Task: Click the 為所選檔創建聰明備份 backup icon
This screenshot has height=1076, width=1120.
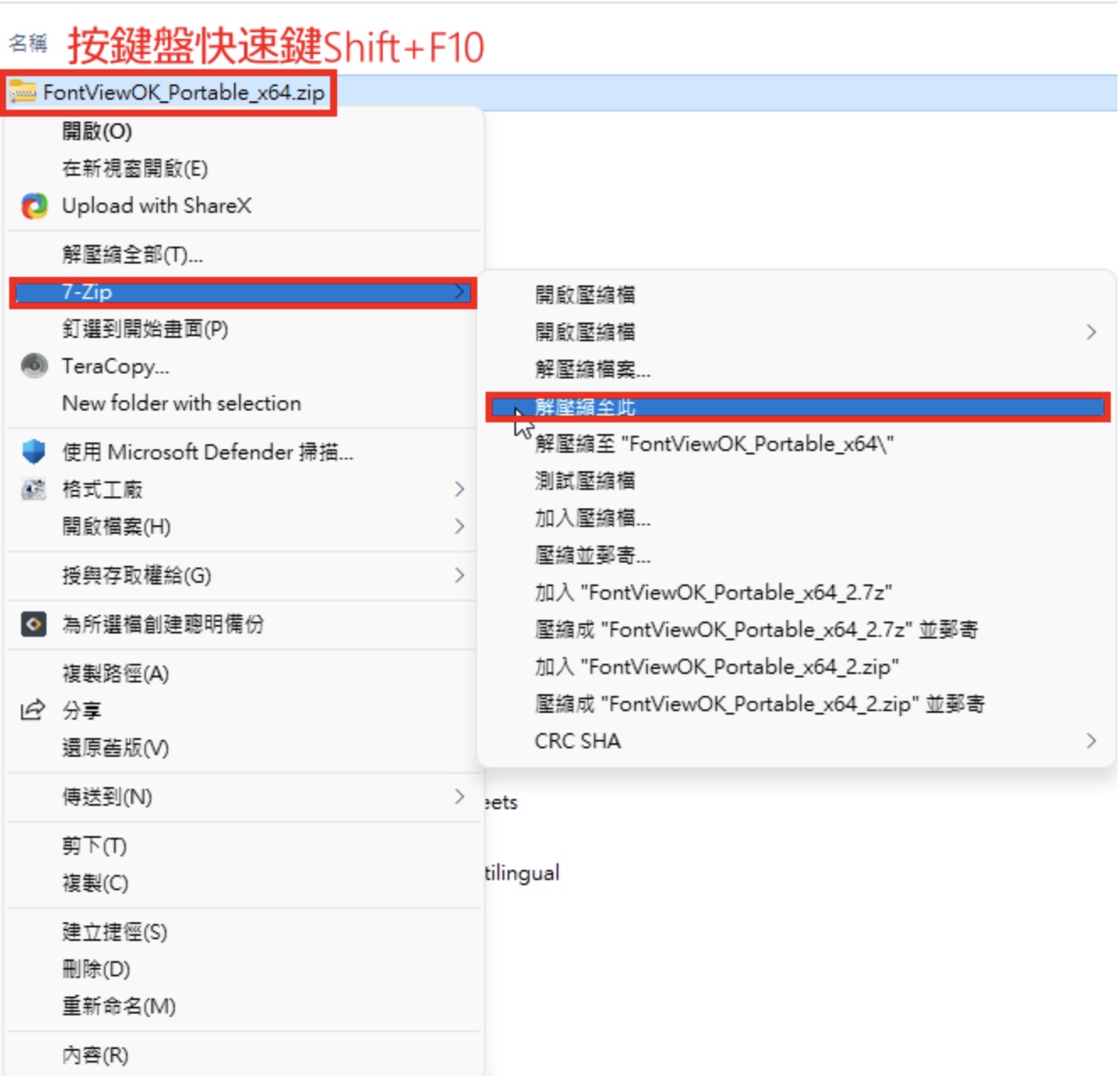Action: coord(34,625)
